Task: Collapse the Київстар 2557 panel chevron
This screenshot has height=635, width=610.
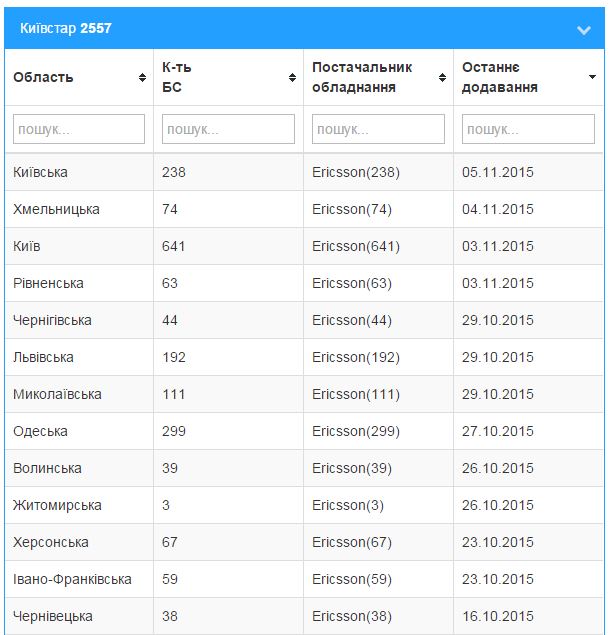Action: click(x=583, y=30)
